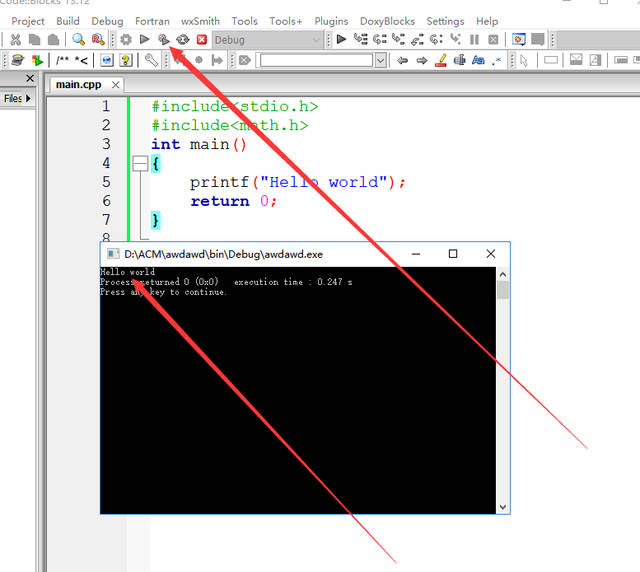Click the Step into instruction debugger icon
The image size is (640, 572).
coord(455,39)
